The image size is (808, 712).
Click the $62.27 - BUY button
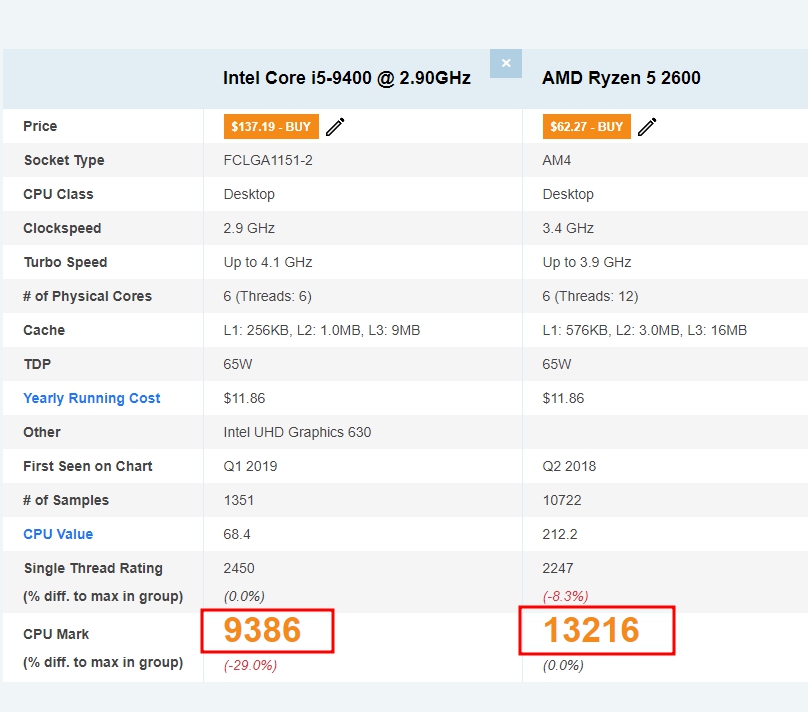[x=586, y=127]
